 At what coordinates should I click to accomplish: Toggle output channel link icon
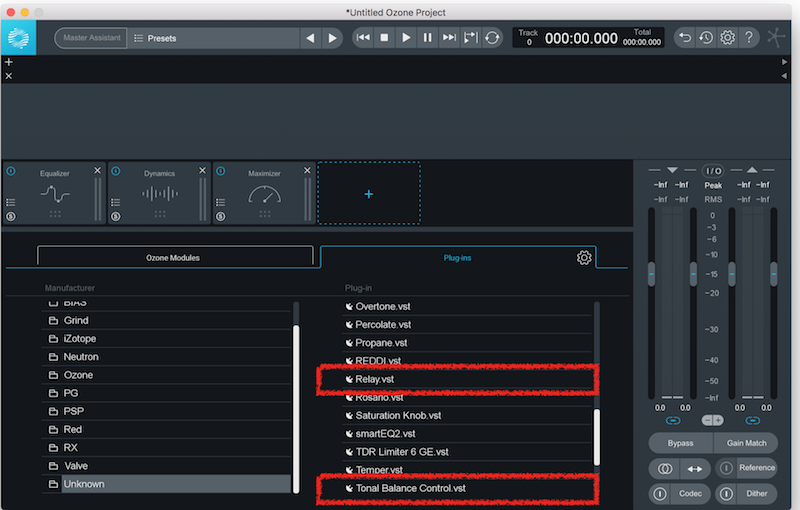[x=753, y=420]
